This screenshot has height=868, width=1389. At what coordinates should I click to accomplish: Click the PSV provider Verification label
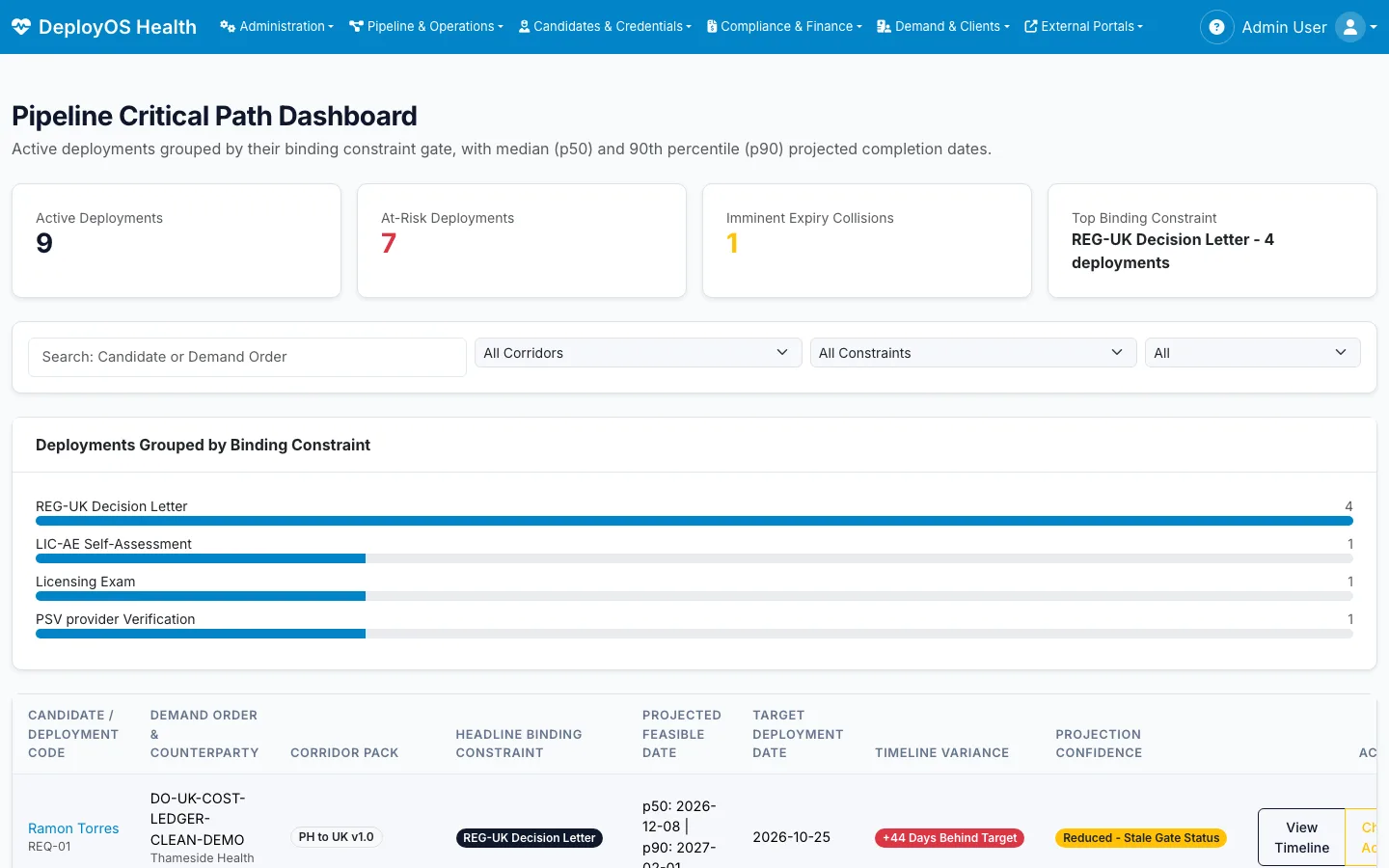coord(116,619)
